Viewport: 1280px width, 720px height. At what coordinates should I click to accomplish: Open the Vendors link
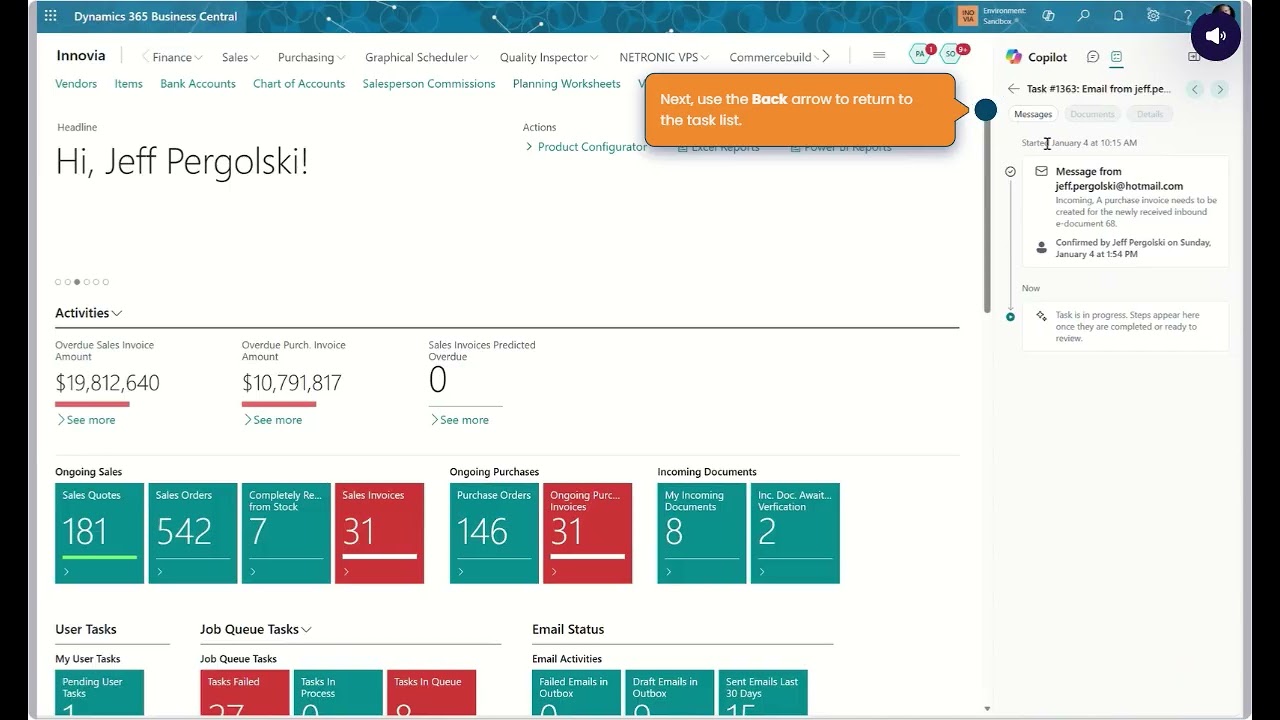[76, 84]
